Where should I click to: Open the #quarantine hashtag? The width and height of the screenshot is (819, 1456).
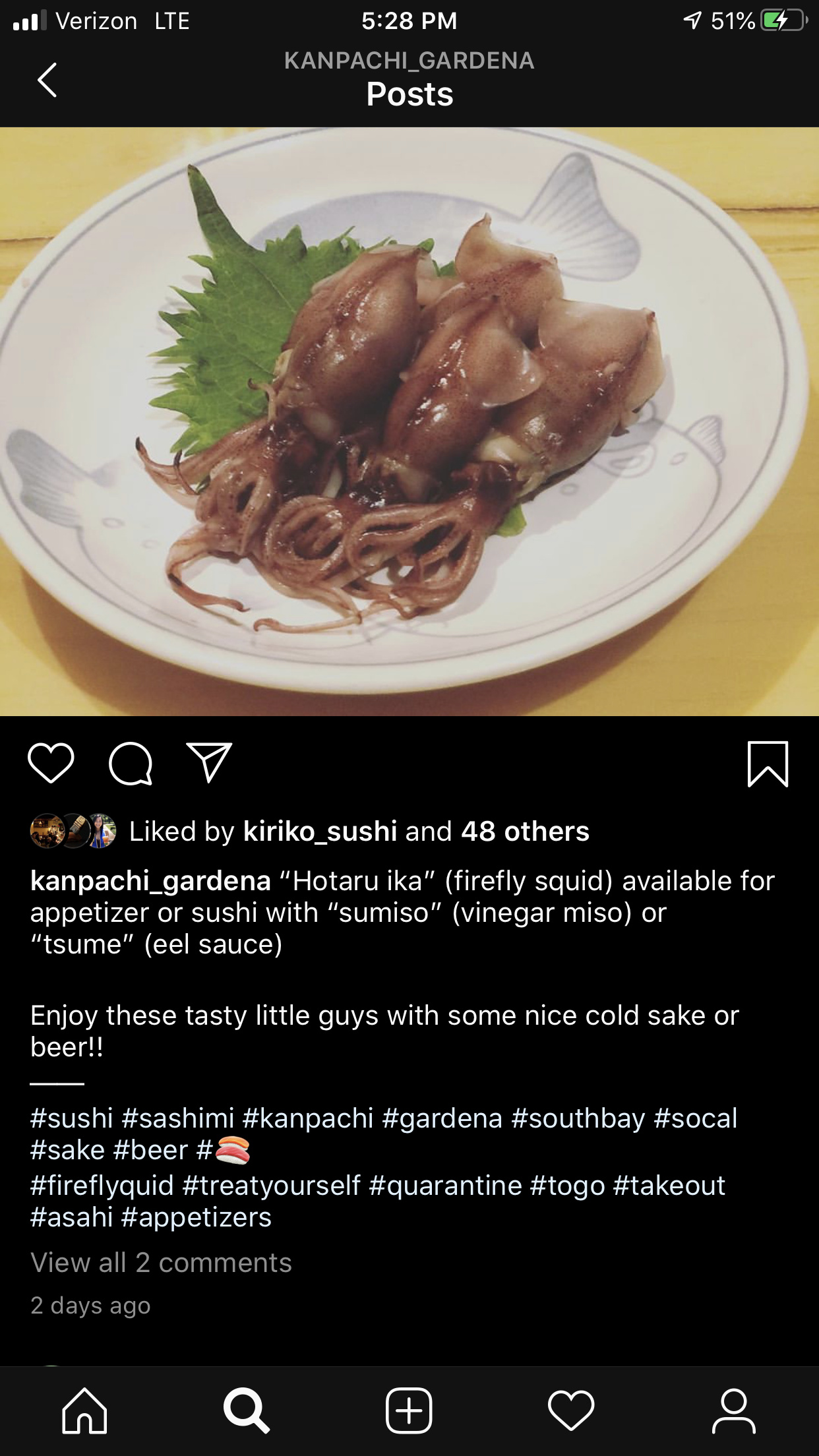pyautogui.click(x=445, y=1186)
